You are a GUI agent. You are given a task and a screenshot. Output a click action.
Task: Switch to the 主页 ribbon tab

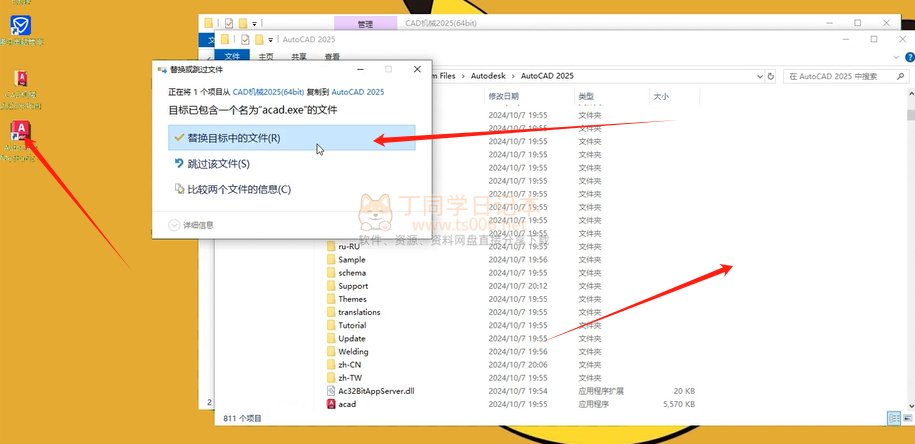[266, 57]
